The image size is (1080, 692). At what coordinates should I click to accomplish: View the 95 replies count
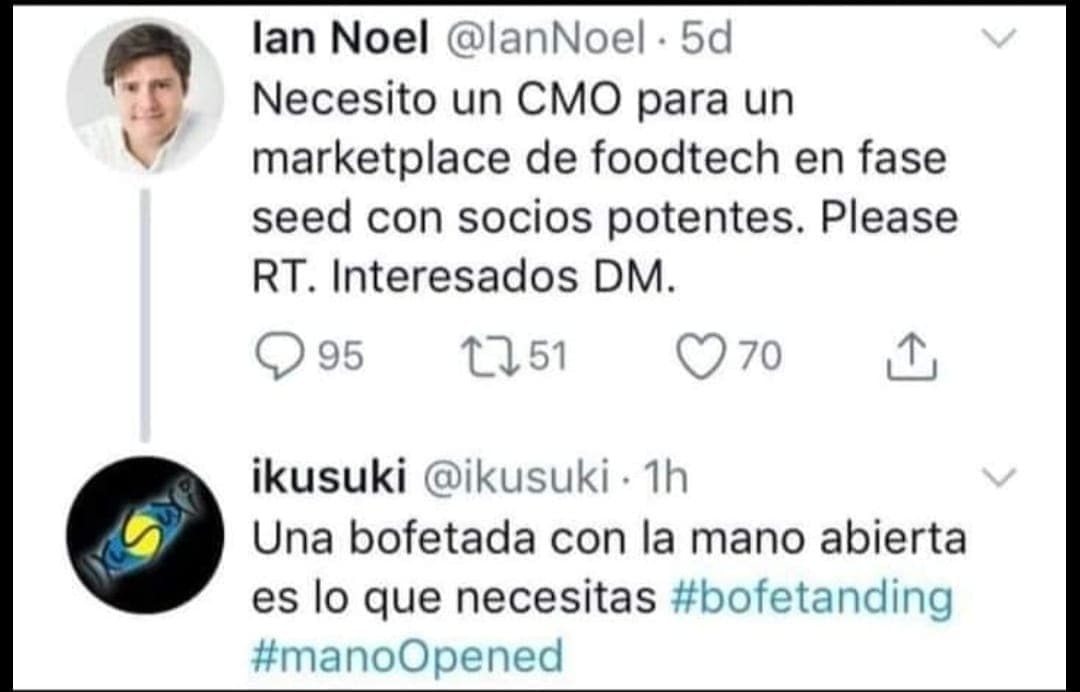(340, 357)
